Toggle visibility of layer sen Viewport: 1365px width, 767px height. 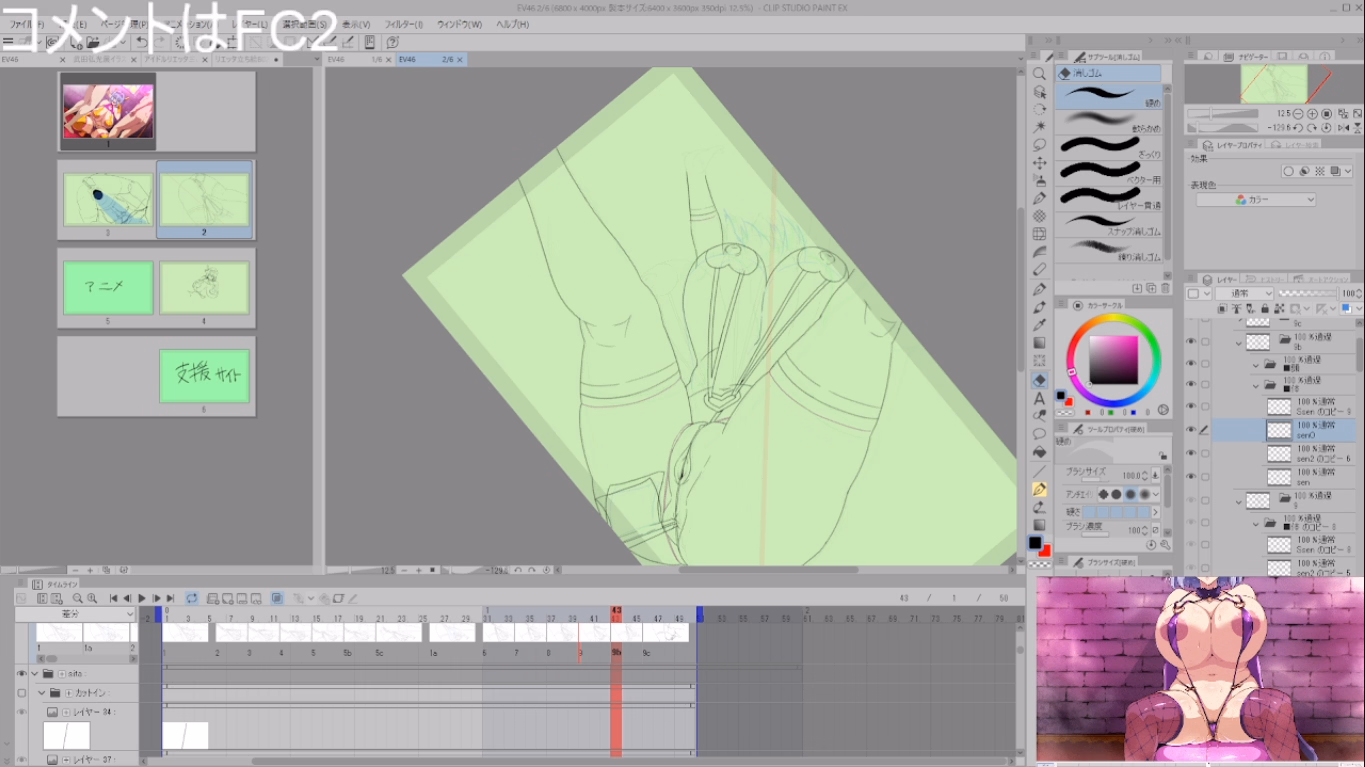tap(1190, 476)
